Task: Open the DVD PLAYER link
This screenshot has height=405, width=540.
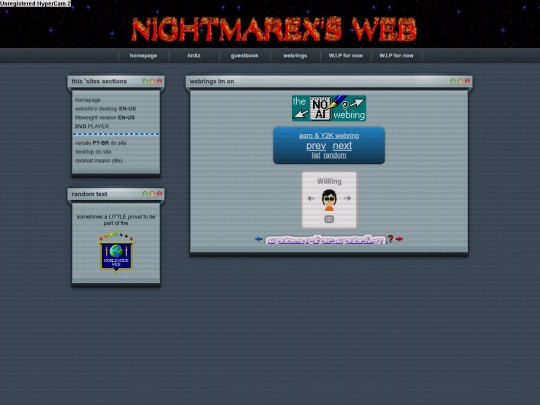Action: pos(92,126)
